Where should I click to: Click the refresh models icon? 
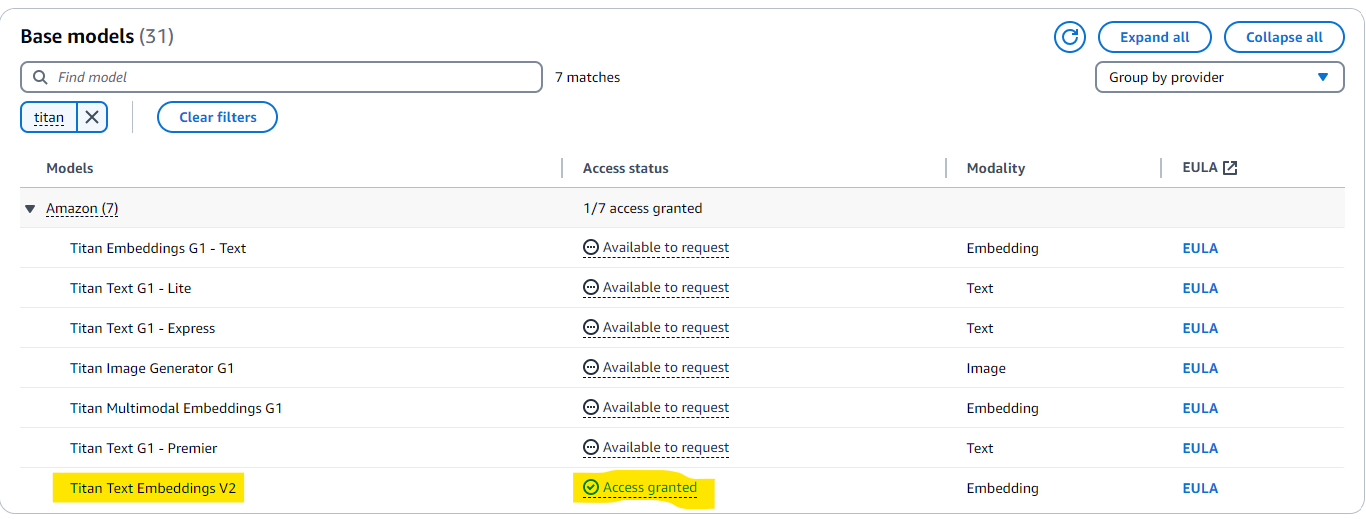[1070, 37]
